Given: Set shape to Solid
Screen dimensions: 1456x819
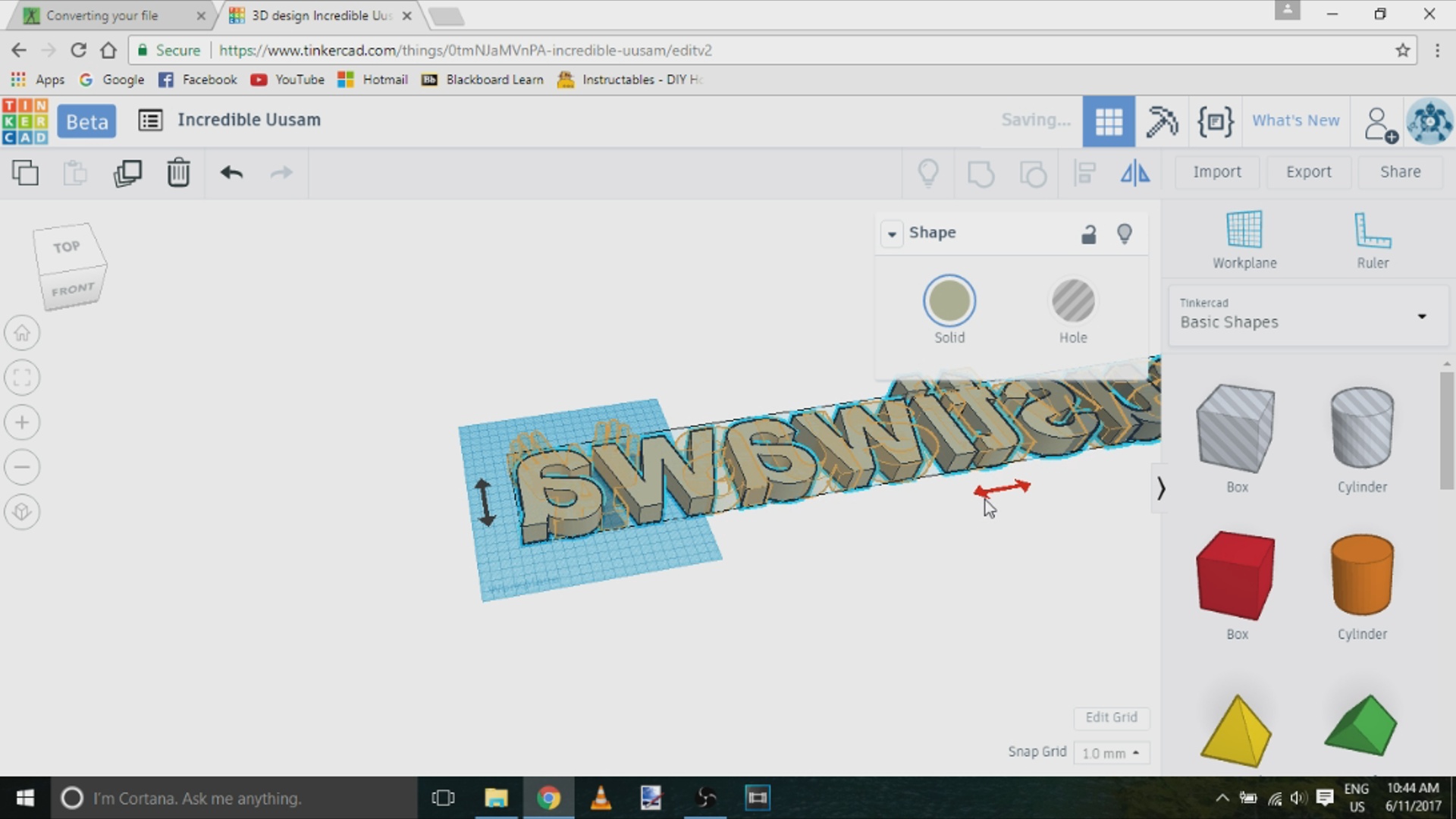Looking at the screenshot, I should point(949,301).
